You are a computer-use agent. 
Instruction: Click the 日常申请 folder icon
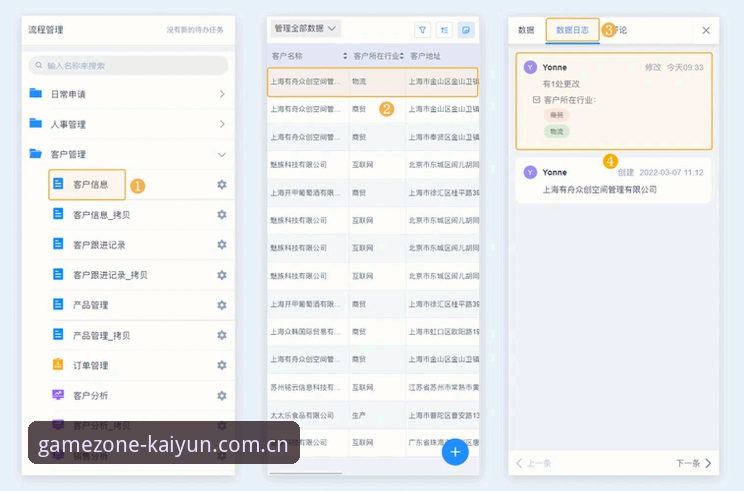[36, 93]
